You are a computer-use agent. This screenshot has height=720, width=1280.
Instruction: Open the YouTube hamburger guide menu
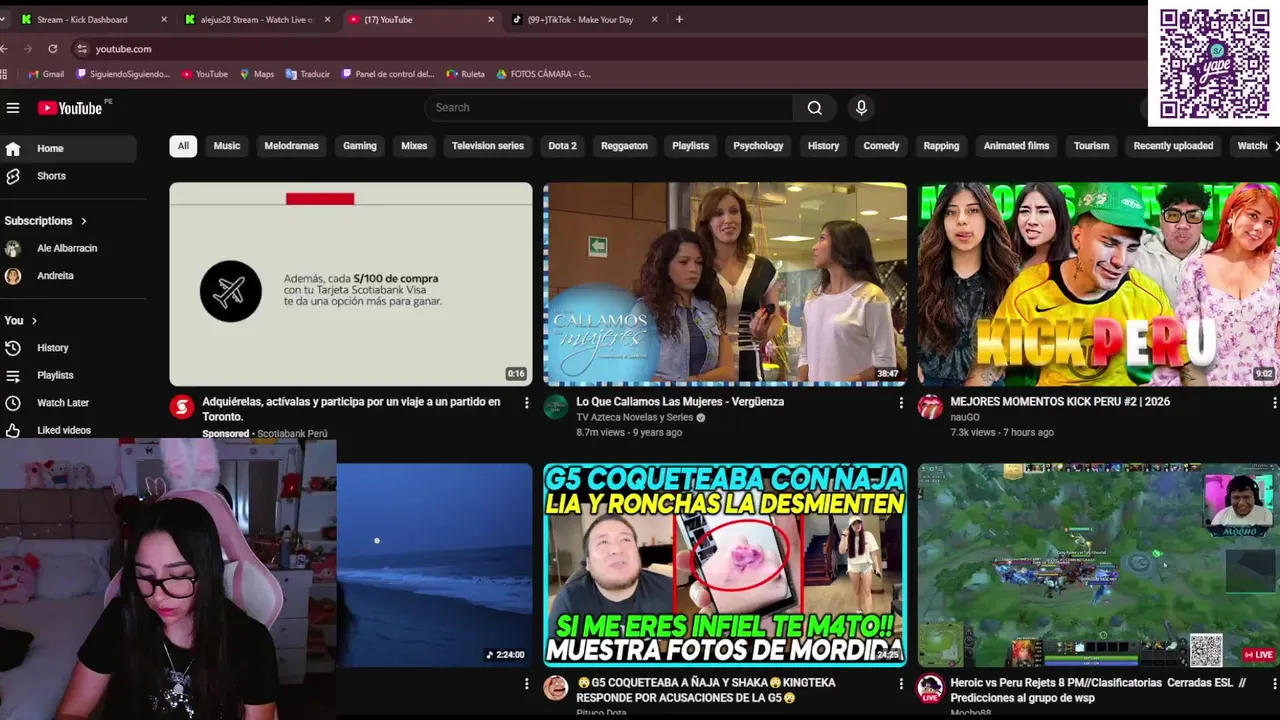(13, 108)
